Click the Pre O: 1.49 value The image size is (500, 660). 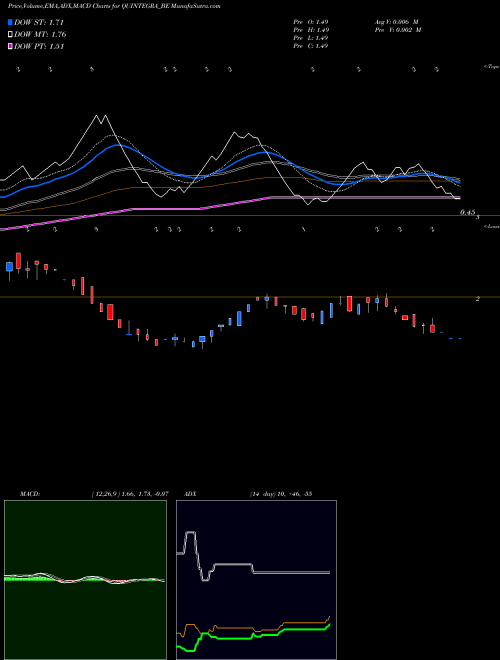[x=311, y=21]
